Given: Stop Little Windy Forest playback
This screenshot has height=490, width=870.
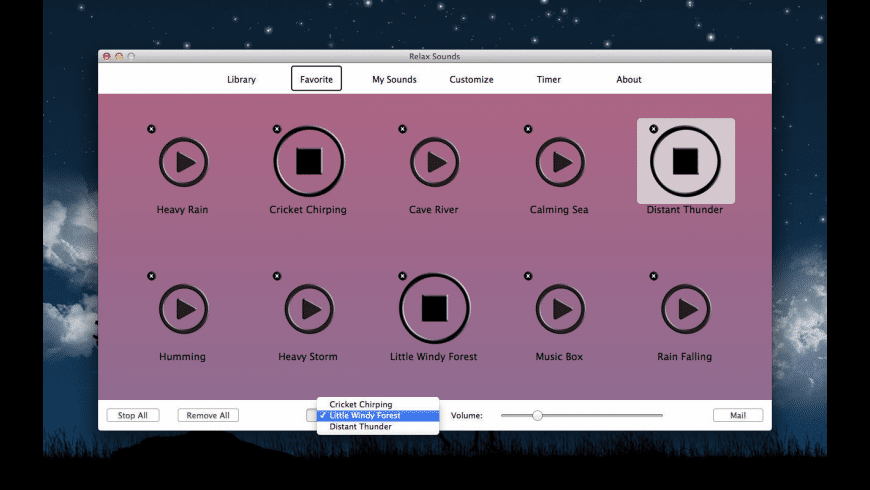Looking at the screenshot, I should [434, 308].
